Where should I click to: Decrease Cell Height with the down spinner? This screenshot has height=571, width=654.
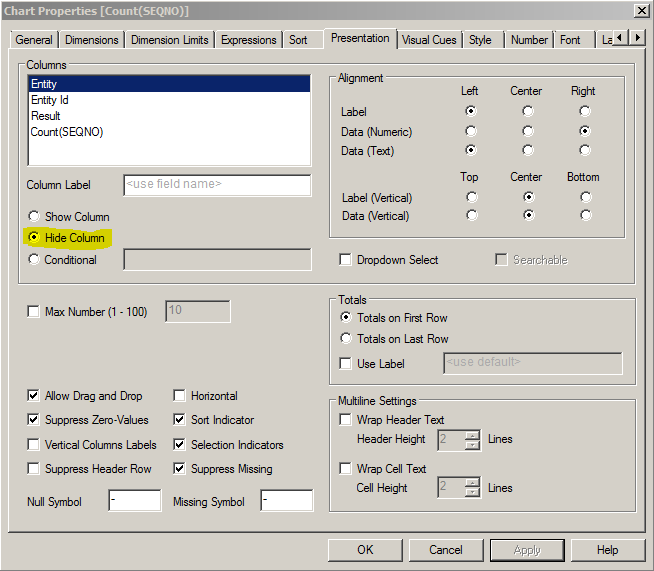[472, 492]
